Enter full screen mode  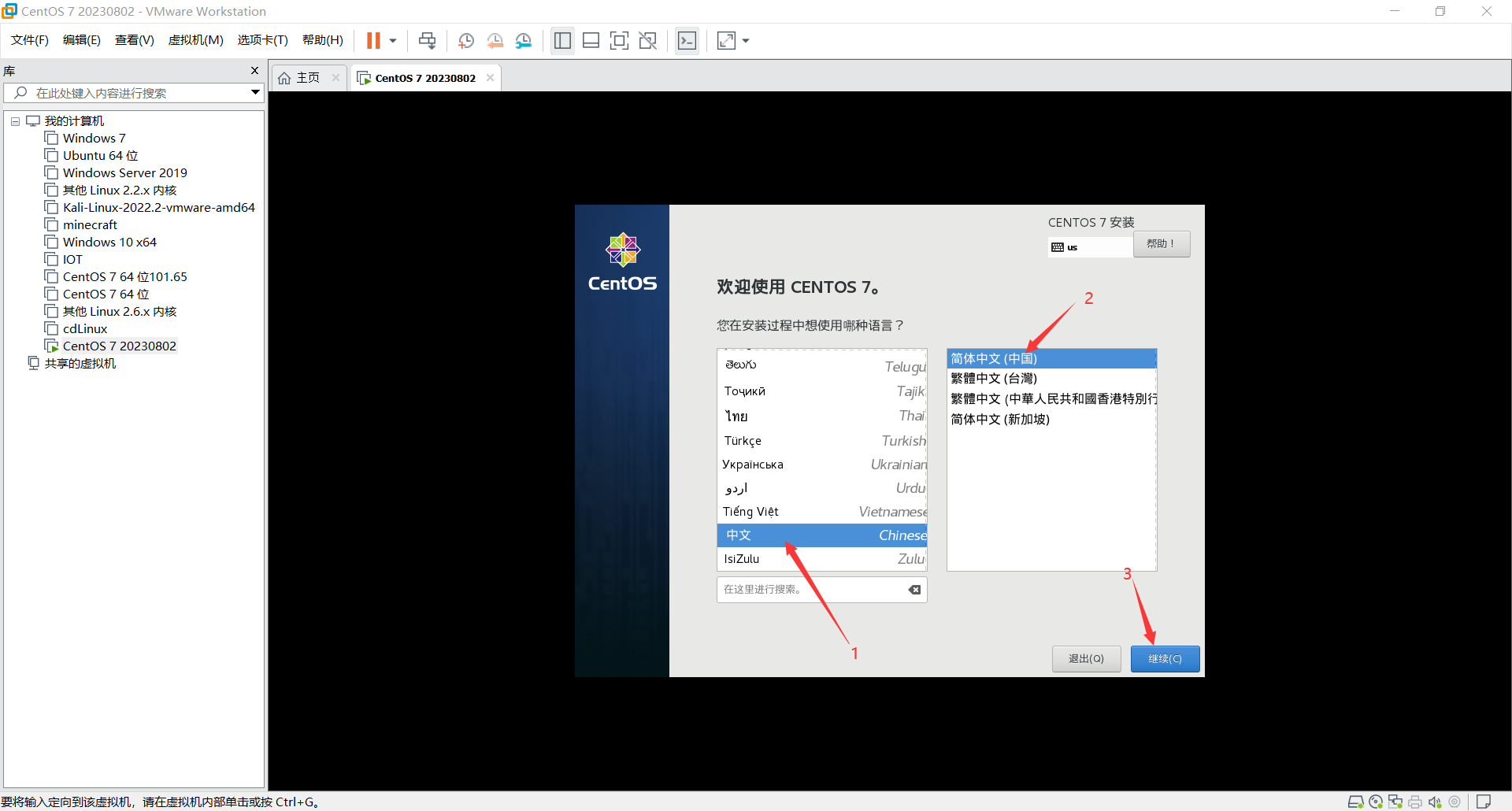tap(619, 40)
